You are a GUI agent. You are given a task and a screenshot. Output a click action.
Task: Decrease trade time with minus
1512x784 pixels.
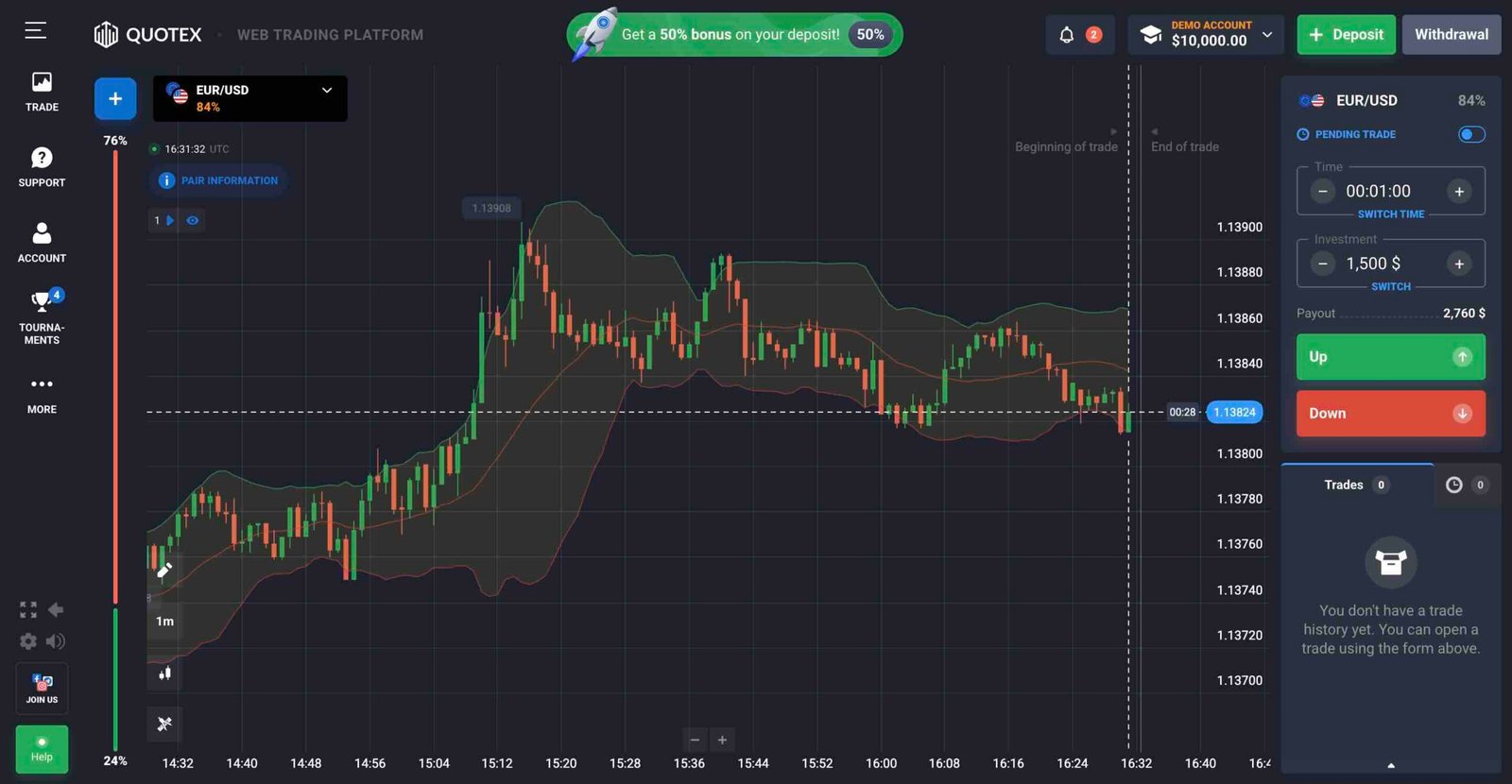point(1323,192)
